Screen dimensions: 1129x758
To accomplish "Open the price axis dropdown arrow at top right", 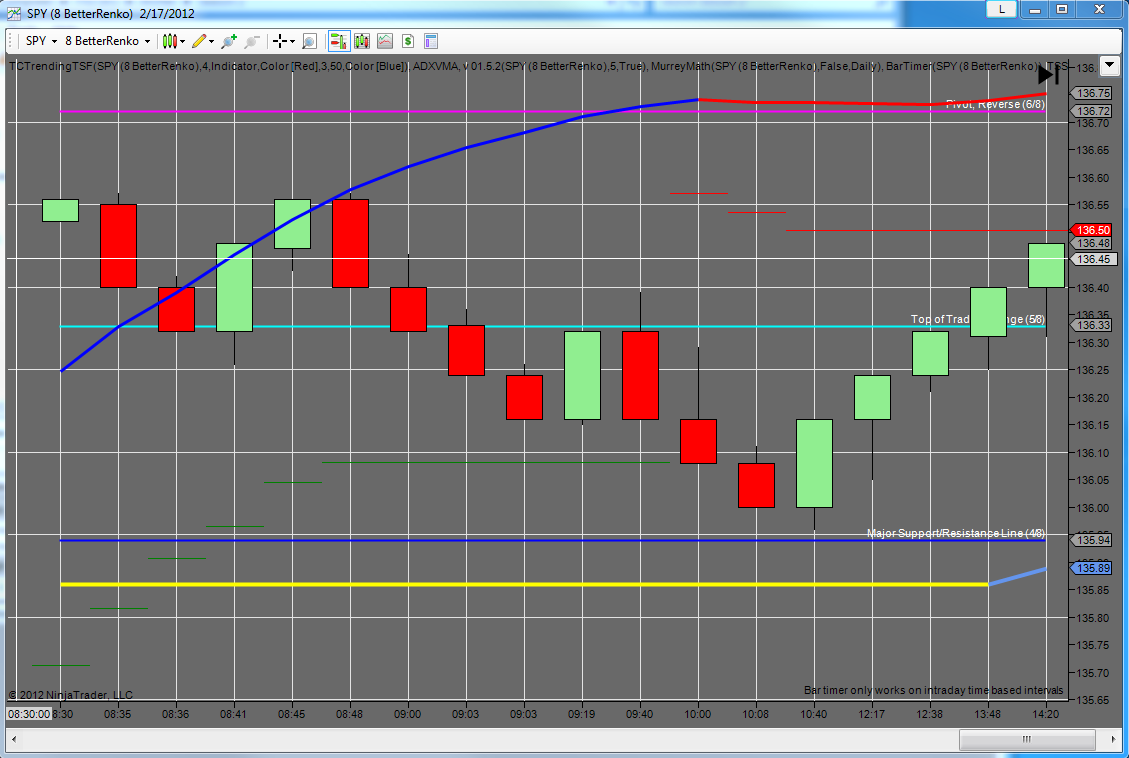I will [1110, 66].
